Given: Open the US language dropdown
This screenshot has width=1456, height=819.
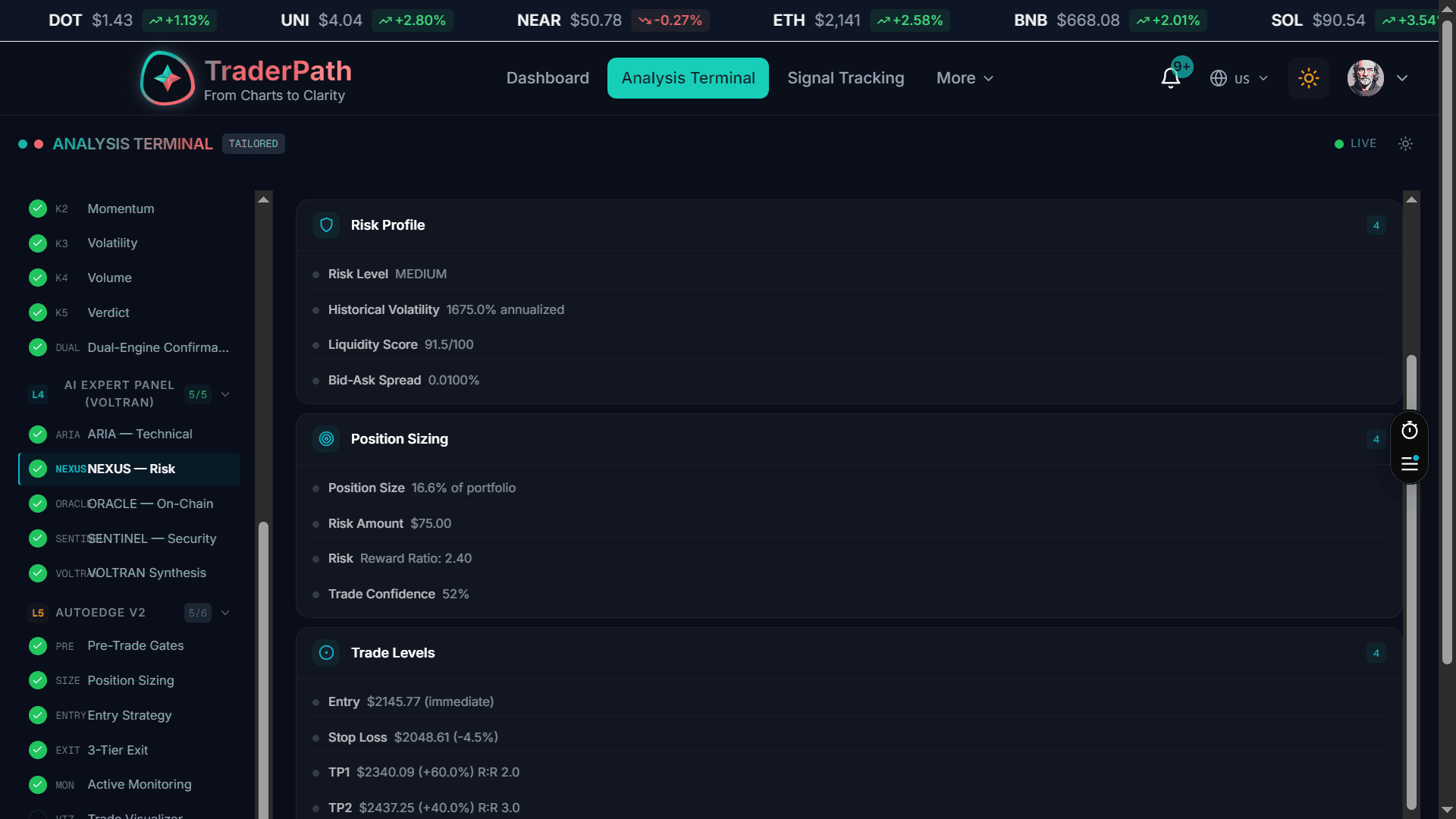Looking at the screenshot, I should pos(1239,78).
